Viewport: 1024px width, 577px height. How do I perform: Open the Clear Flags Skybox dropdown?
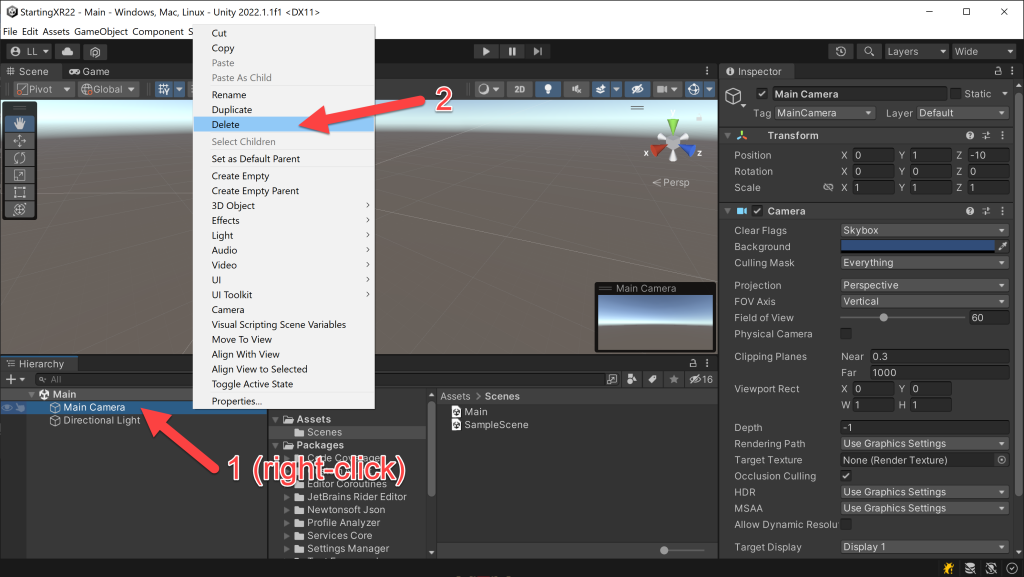pyautogui.click(x=924, y=230)
